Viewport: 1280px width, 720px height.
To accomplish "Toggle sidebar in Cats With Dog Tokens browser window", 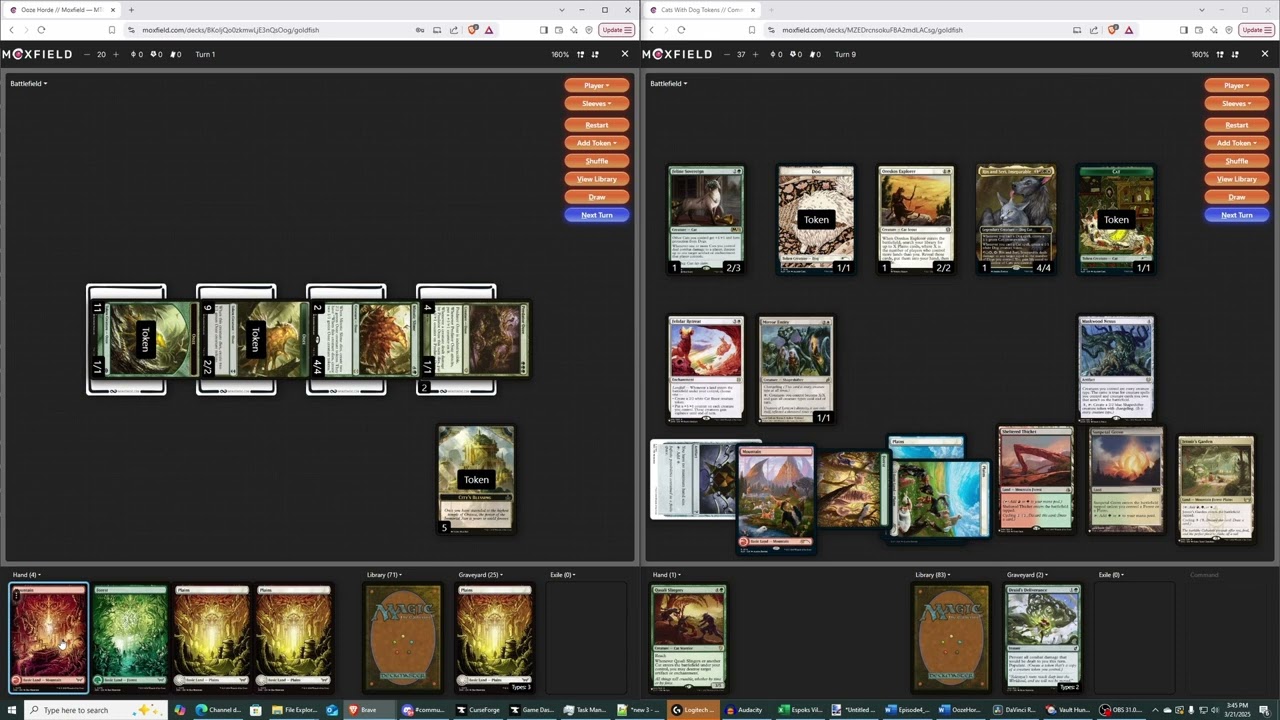I will (1183, 30).
